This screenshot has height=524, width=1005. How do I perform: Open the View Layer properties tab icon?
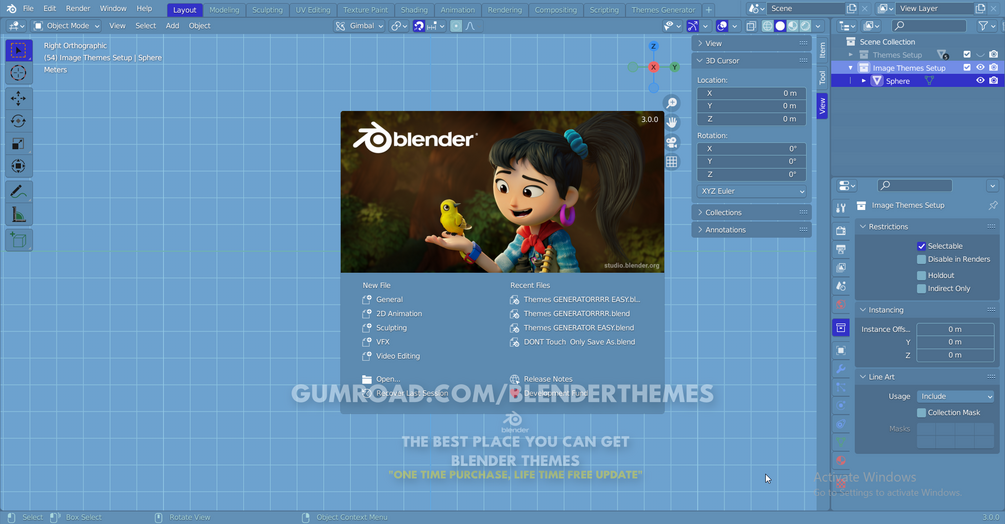pyautogui.click(x=841, y=268)
